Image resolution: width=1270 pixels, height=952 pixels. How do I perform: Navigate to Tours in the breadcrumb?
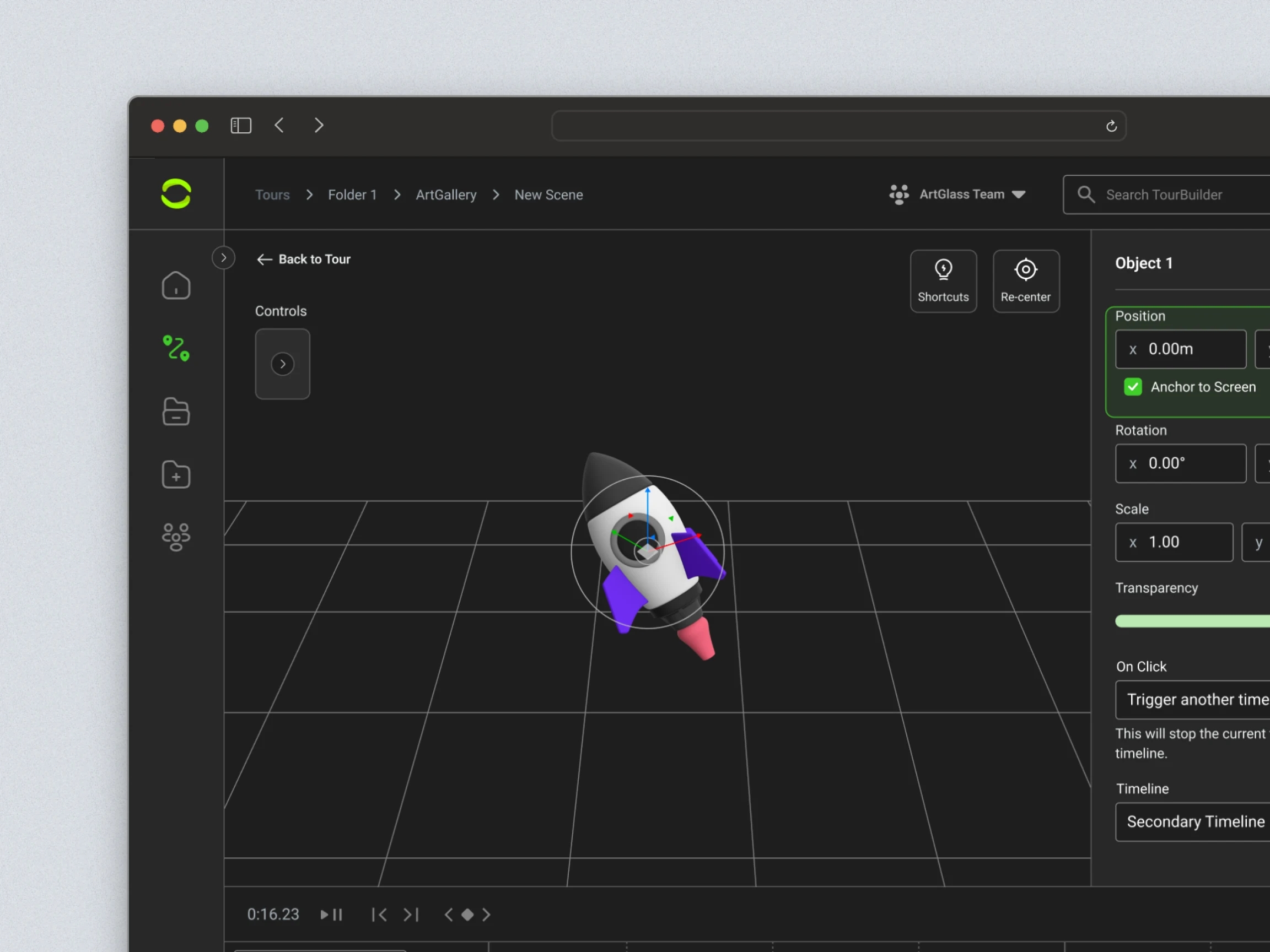[272, 195]
